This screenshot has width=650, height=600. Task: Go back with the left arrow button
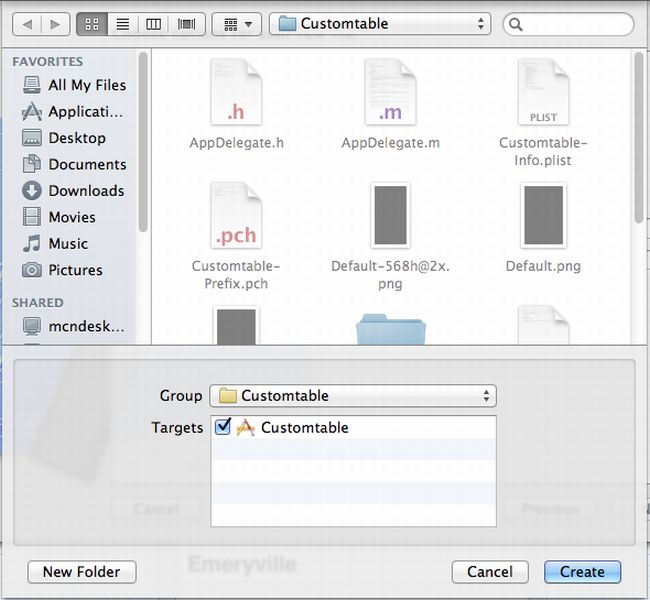pos(27,24)
